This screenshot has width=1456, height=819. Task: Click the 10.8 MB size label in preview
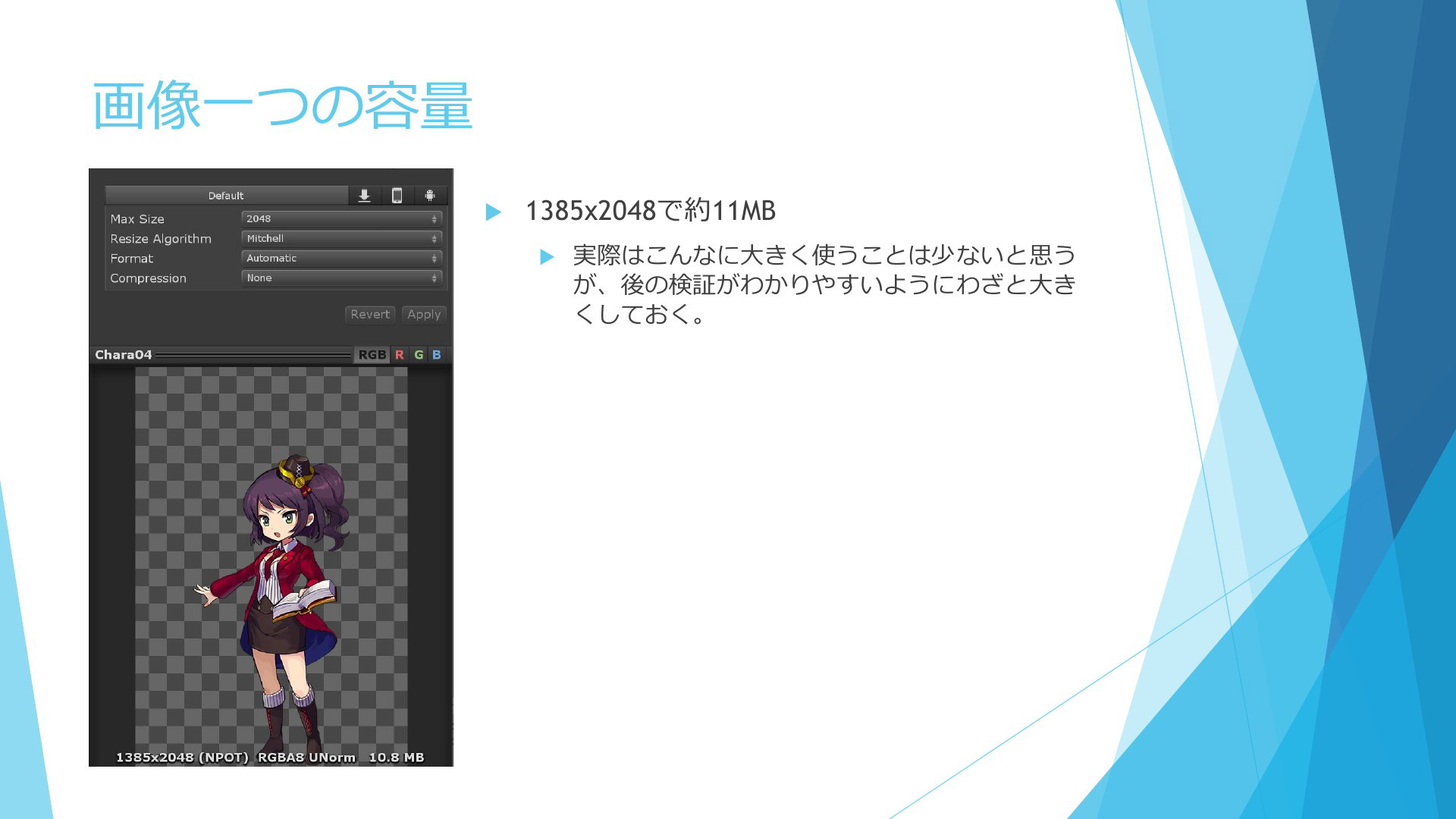396,758
